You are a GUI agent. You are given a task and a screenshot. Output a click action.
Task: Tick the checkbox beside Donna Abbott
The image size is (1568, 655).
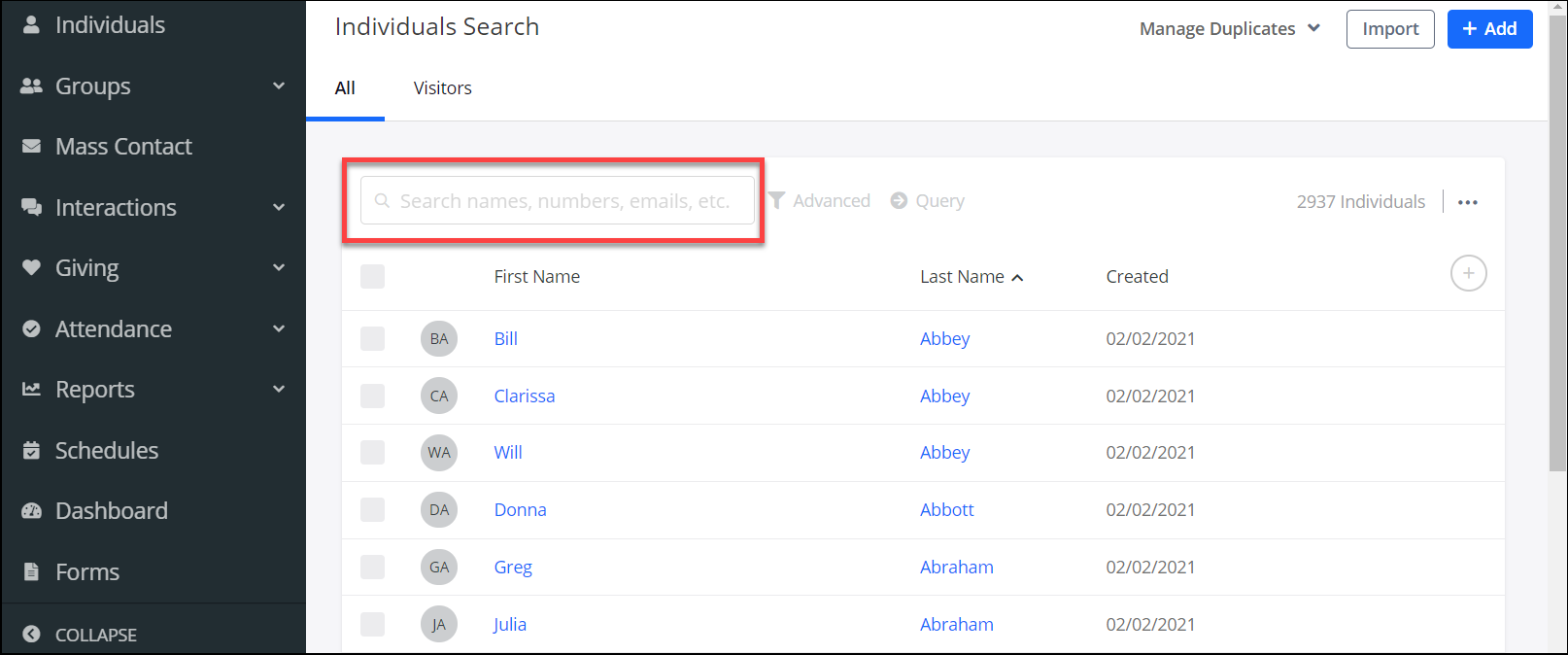coord(372,510)
